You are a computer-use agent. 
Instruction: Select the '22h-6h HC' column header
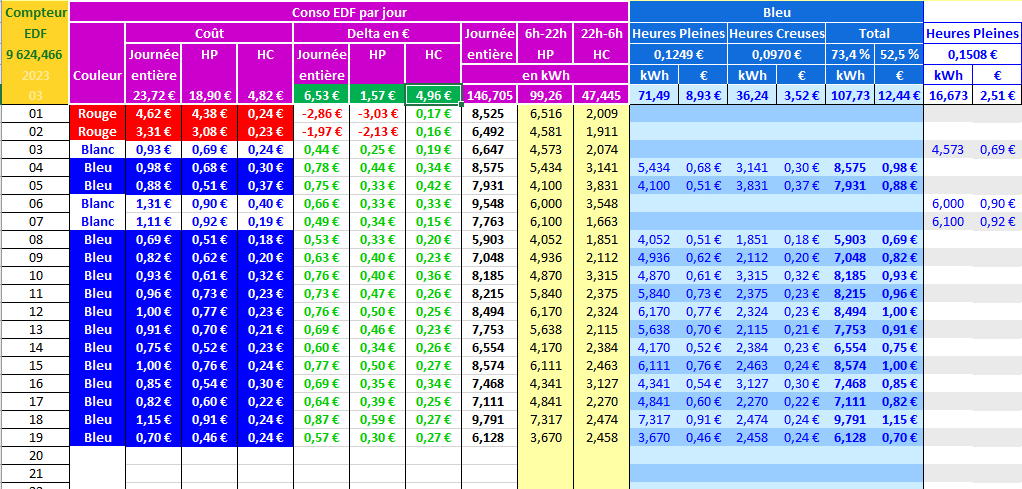[600, 44]
